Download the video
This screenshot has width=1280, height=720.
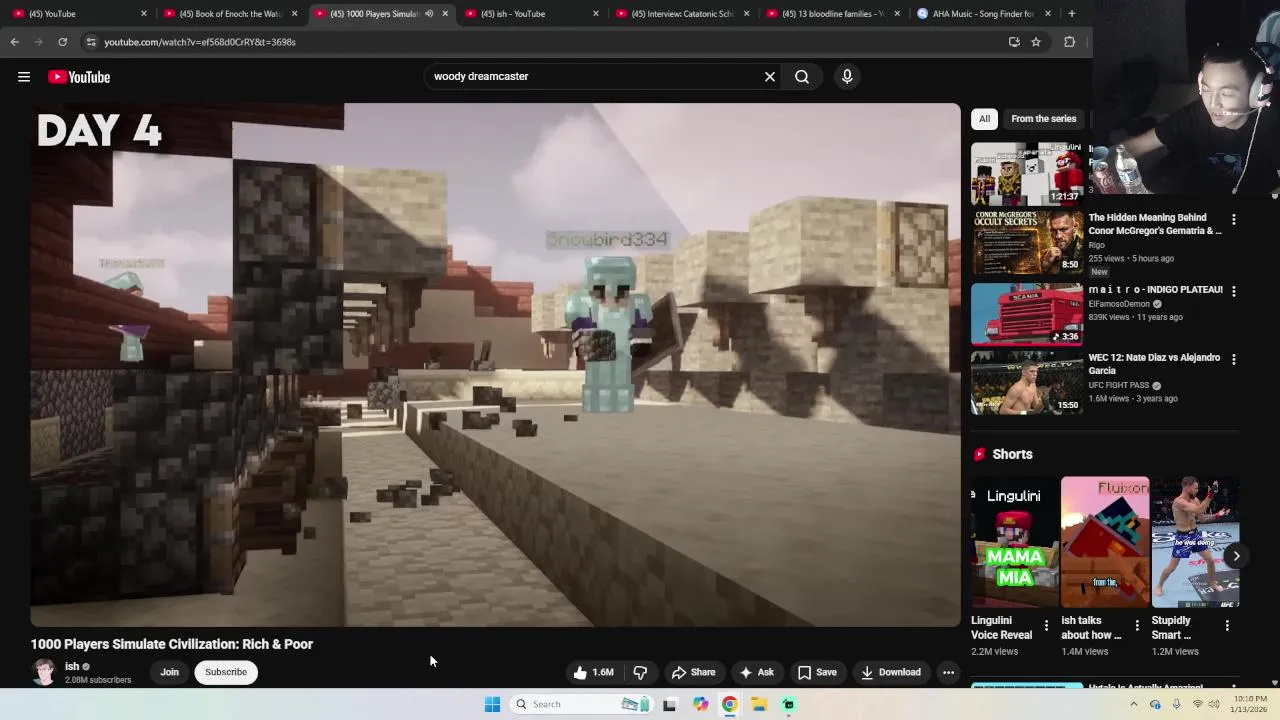(891, 672)
